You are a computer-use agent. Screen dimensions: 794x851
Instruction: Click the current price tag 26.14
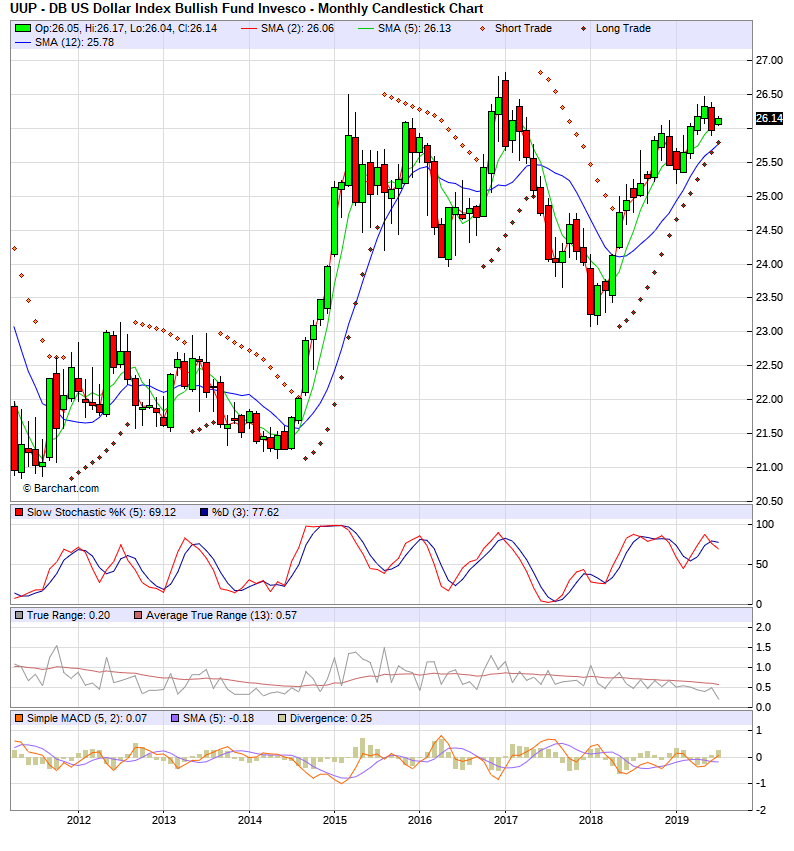click(769, 118)
